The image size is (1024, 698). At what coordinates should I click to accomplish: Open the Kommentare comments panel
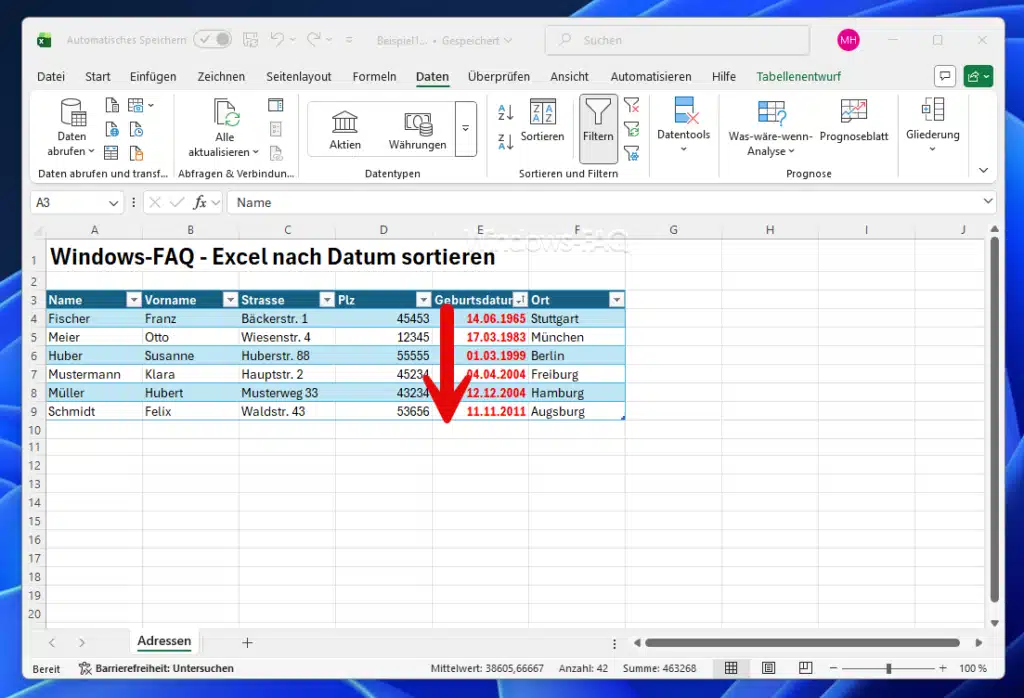pos(944,76)
